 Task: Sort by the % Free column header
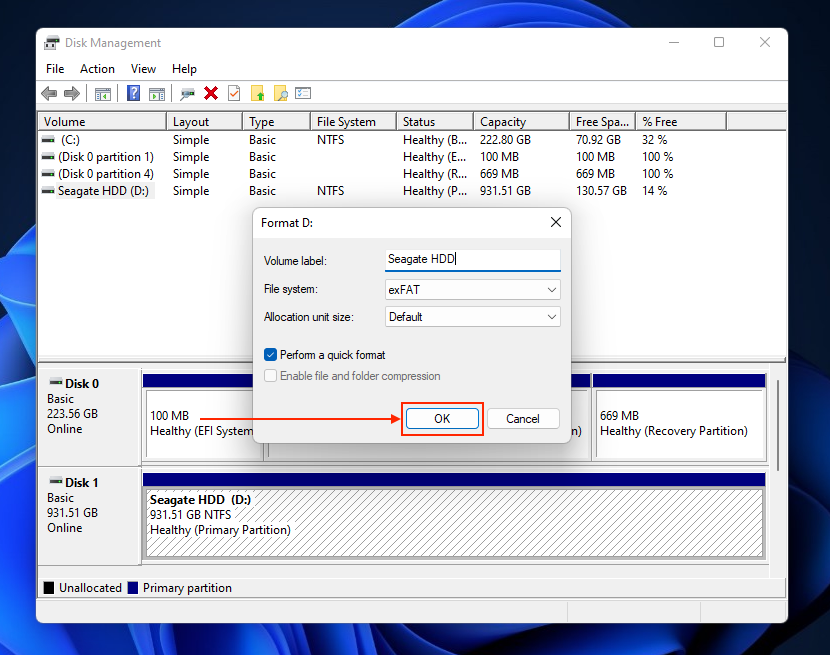pyautogui.click(x=681, y=121)
